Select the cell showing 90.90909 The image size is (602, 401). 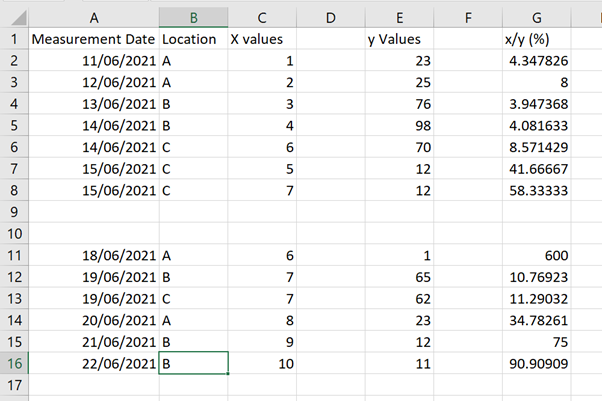[x=537, y=363]
